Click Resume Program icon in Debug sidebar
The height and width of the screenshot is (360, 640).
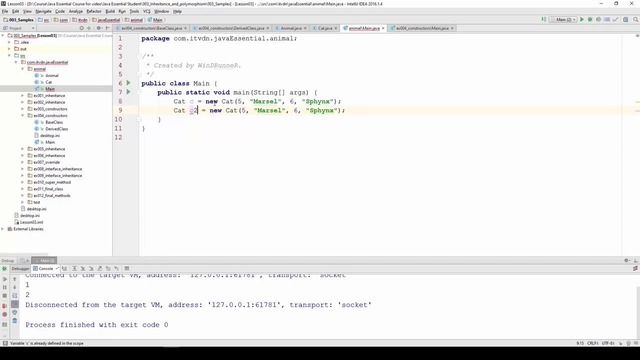4,279
